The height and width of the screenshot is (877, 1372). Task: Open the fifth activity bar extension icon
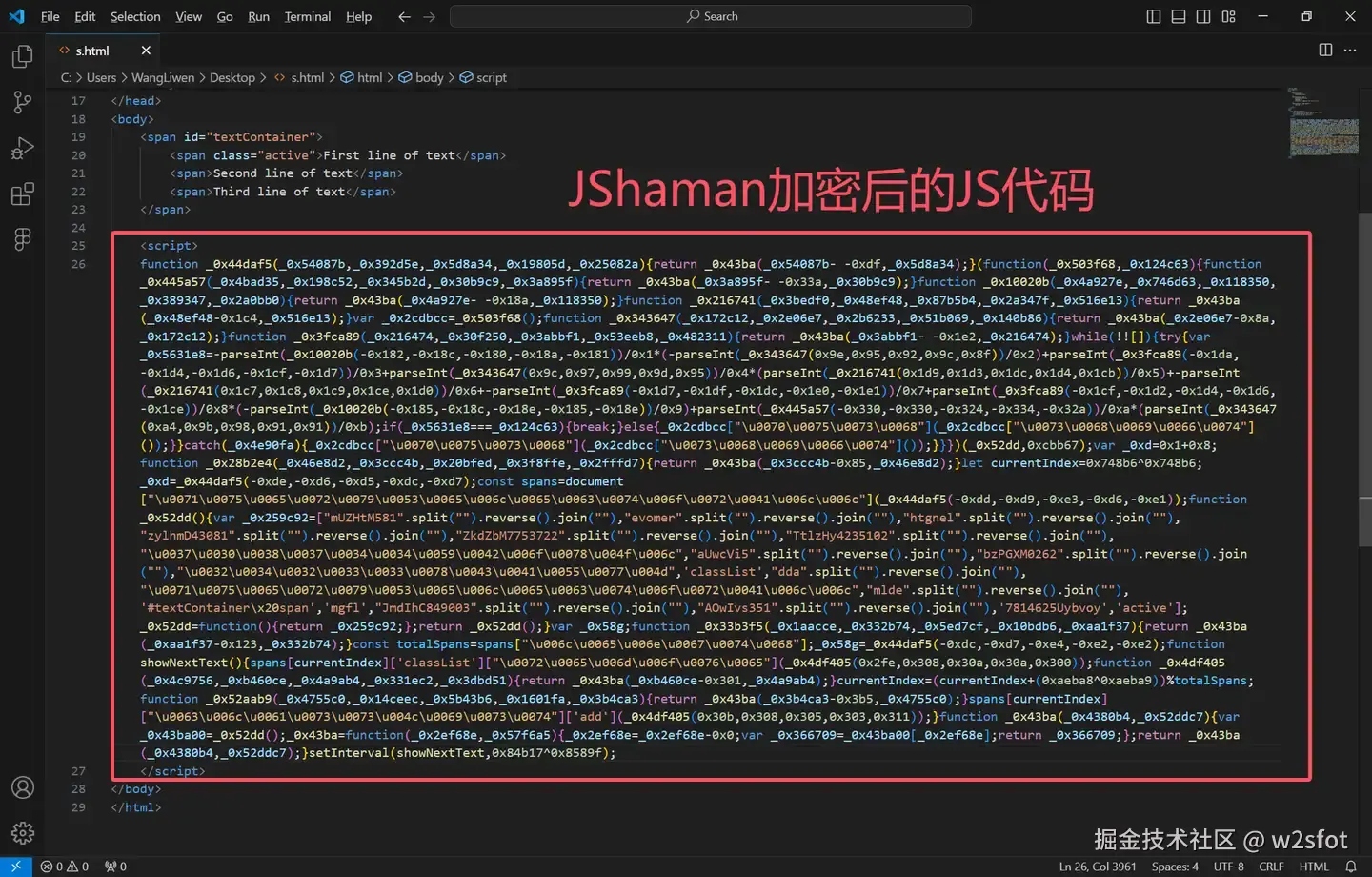coord(22,238)
